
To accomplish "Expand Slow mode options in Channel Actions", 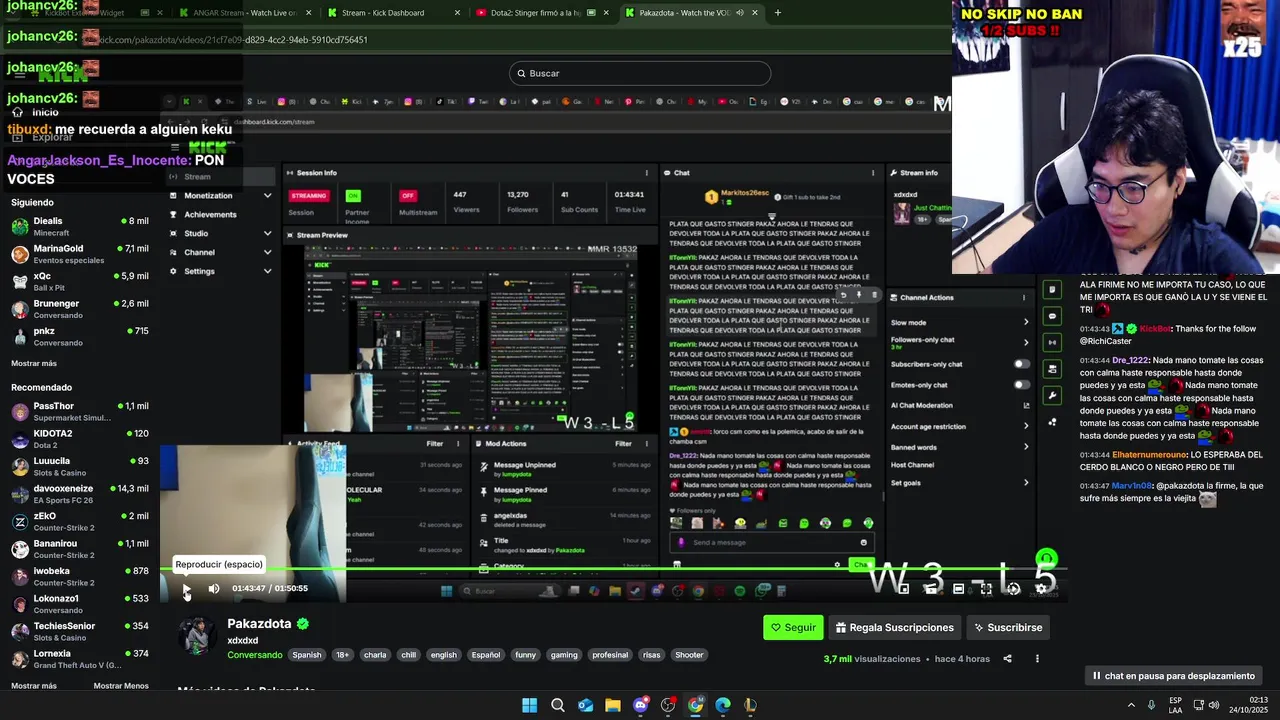I will 1025,322.
